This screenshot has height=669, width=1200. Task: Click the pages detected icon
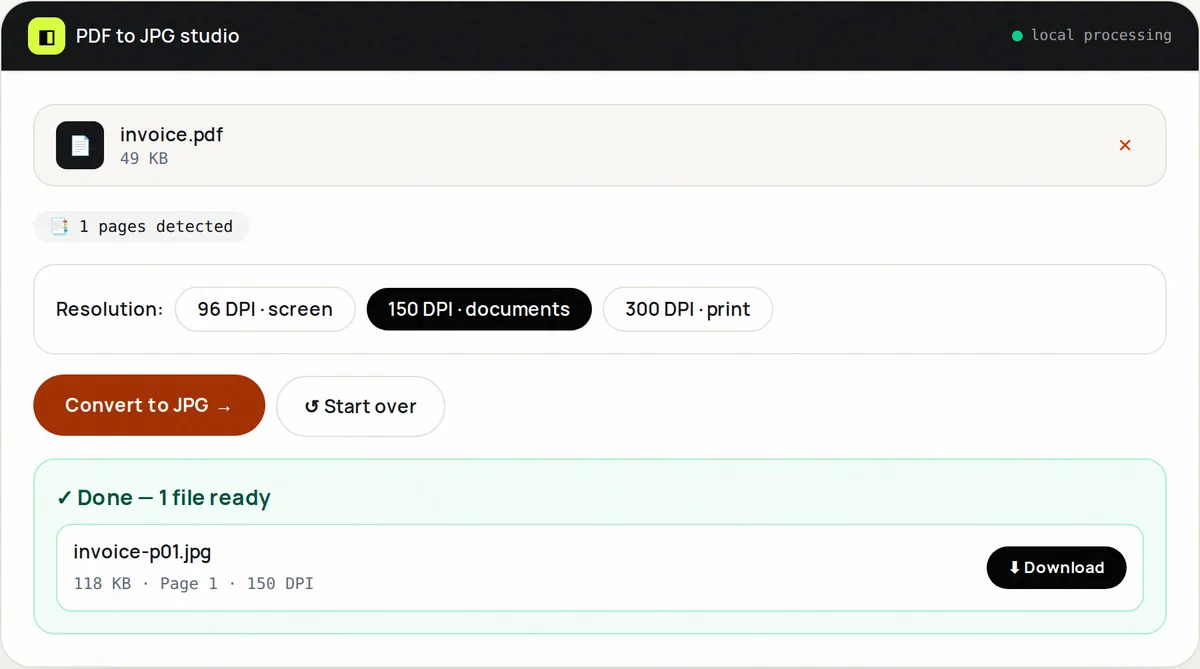pyautogui.click(x=60, y=226)
